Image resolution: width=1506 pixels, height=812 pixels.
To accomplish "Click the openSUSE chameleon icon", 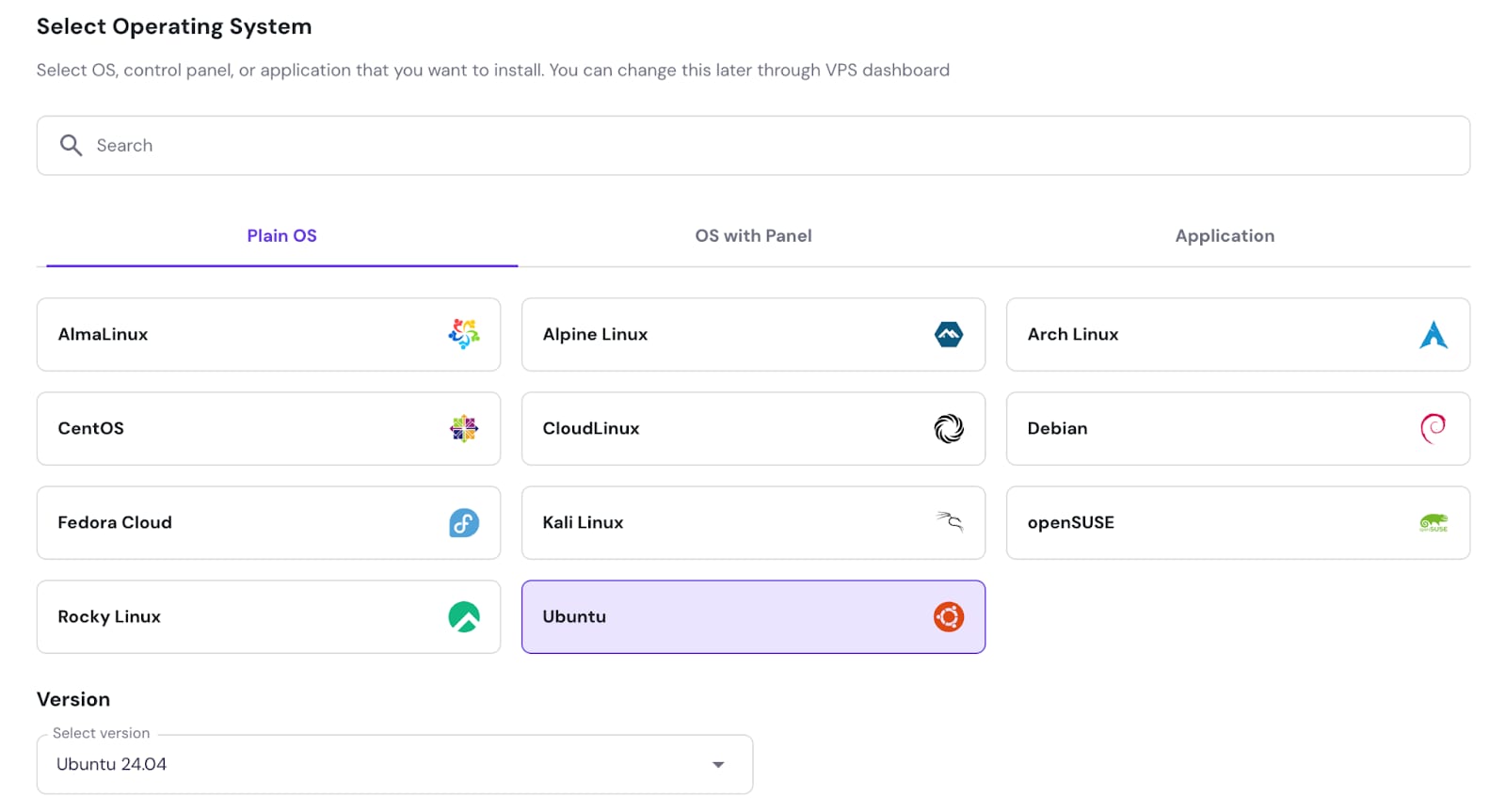I will coord(1433,522).
